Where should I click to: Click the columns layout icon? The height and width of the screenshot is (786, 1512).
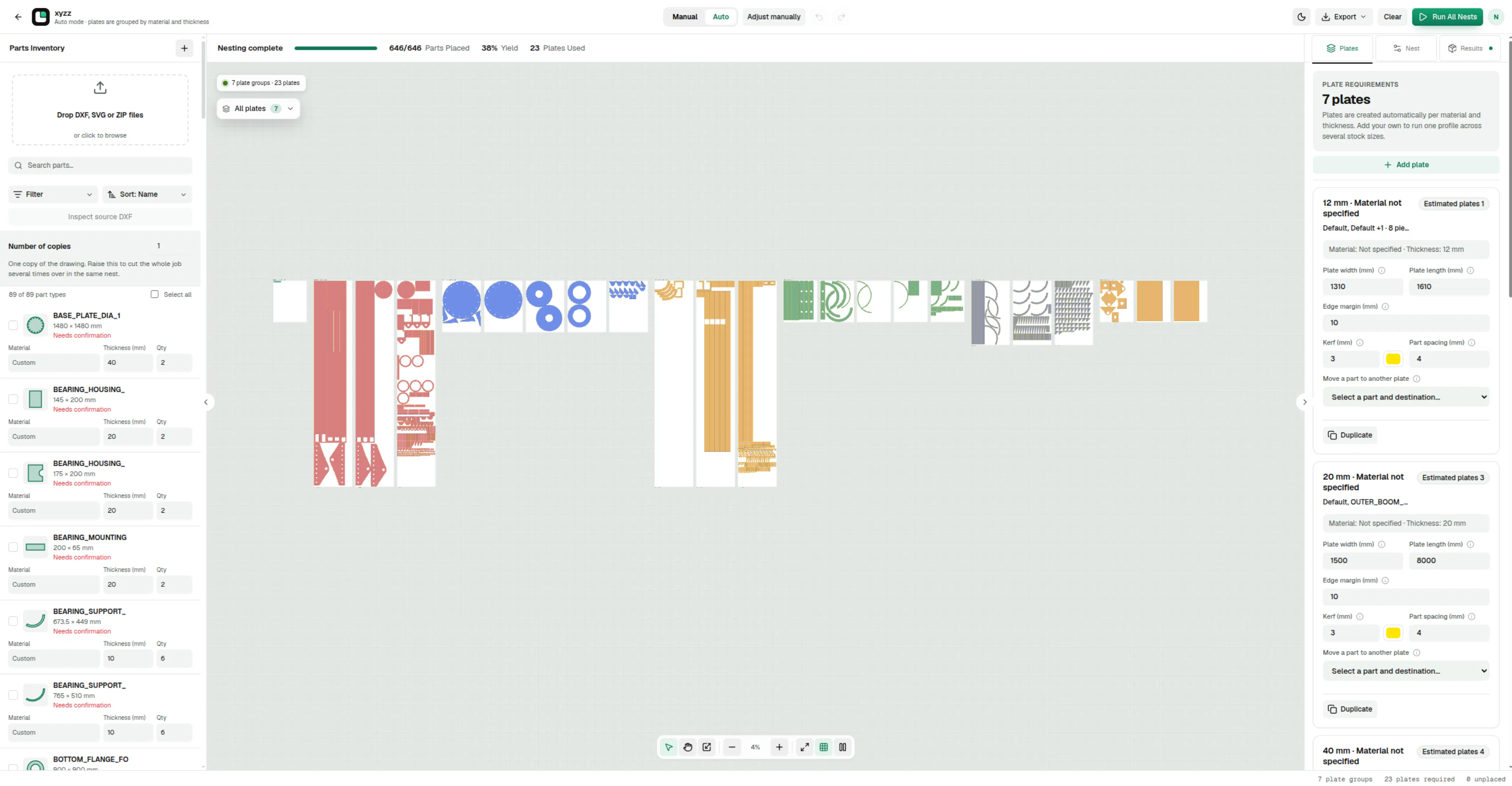coord(843,747)
